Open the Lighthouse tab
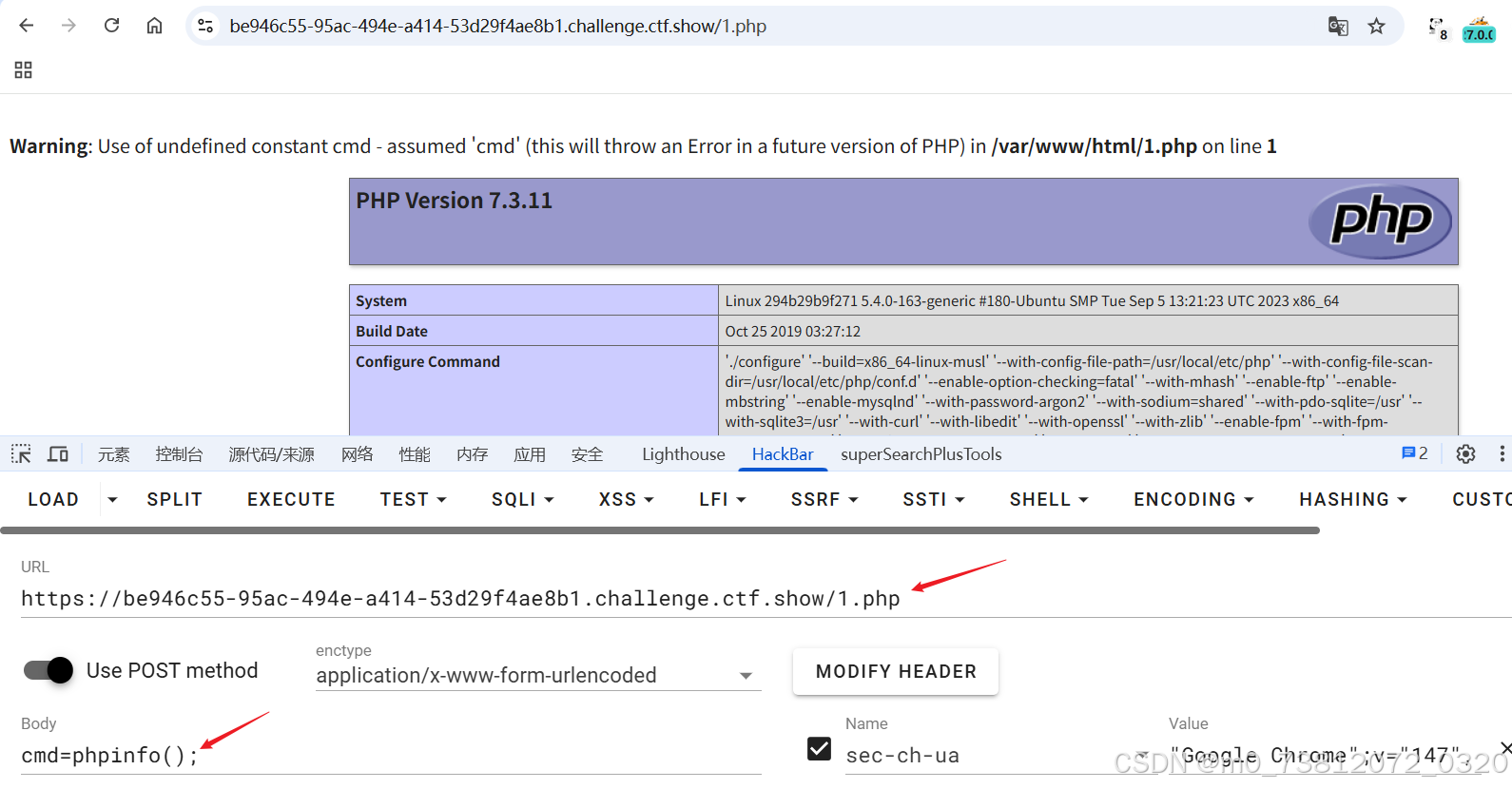The height and width of the screenshot is (789, 1512). point(684,454)
